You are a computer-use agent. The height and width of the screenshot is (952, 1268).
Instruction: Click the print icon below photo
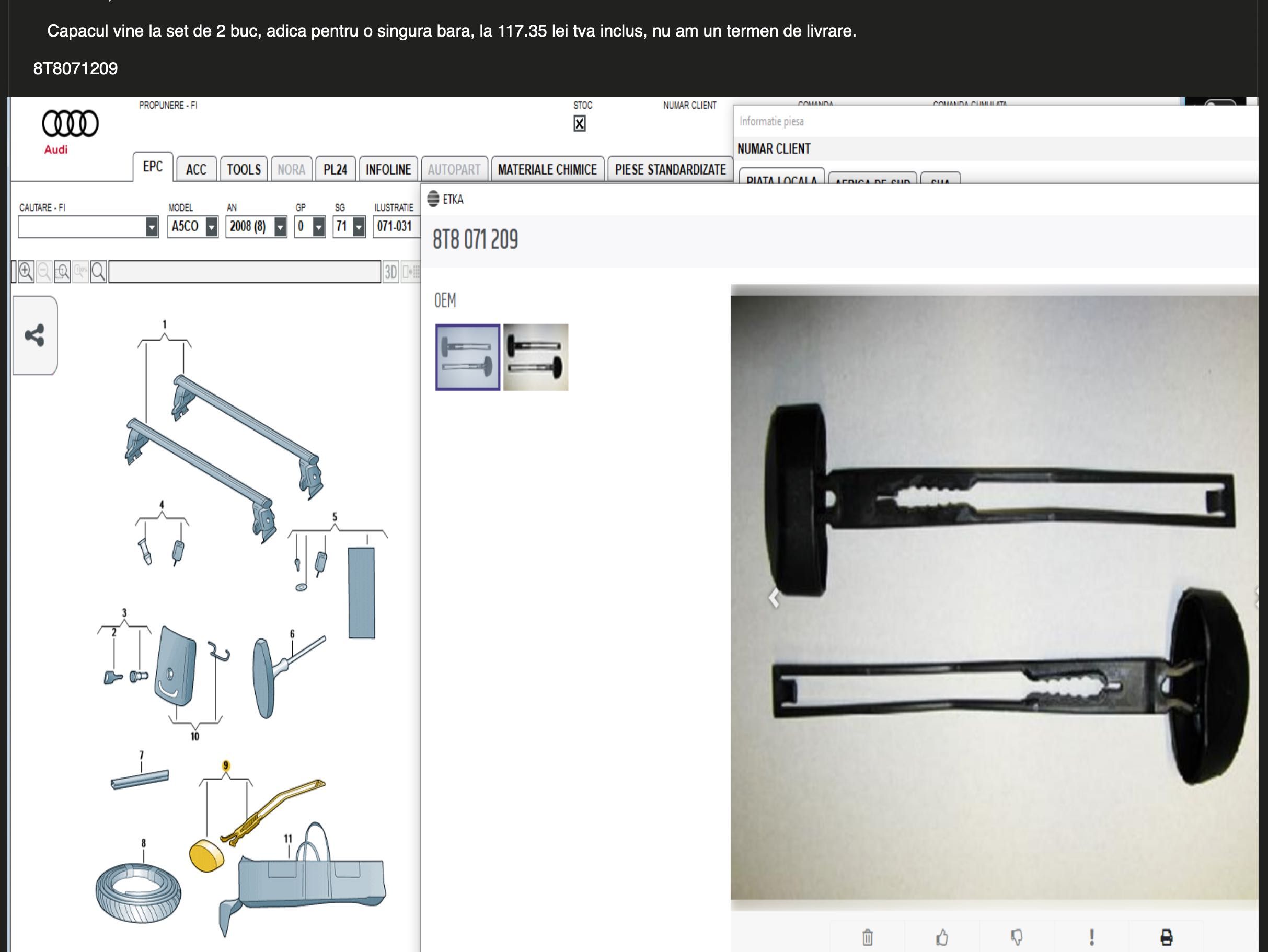click(1167, 938)
